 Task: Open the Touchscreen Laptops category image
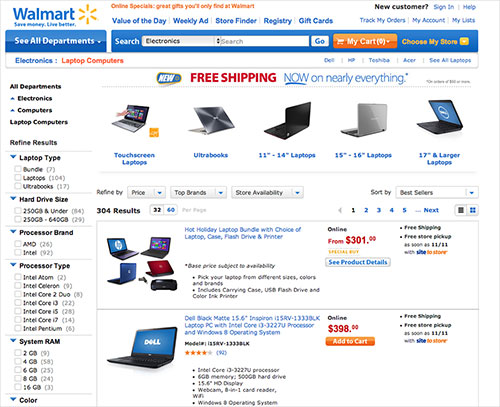pyautogui.click(x=135, y=121)
